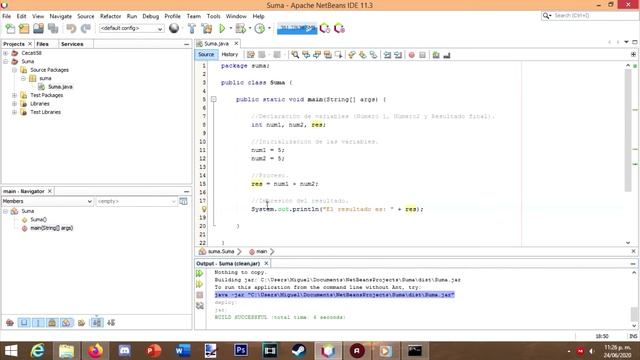Toggle Show Inherited Members in Navigator
The image size is (640, 360).
pos(10,323)
